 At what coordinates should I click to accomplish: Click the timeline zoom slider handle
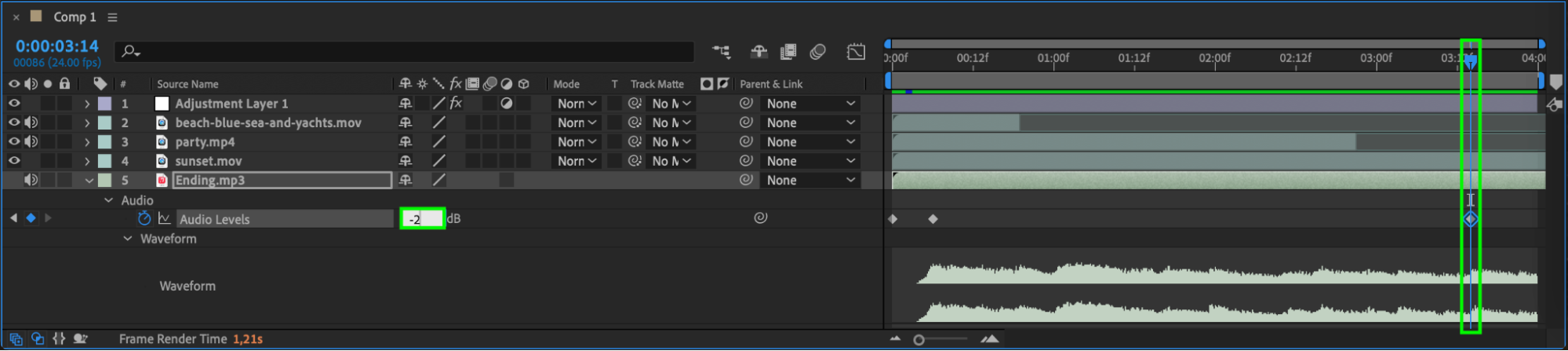pyautogui.click(x=919, y=339)
